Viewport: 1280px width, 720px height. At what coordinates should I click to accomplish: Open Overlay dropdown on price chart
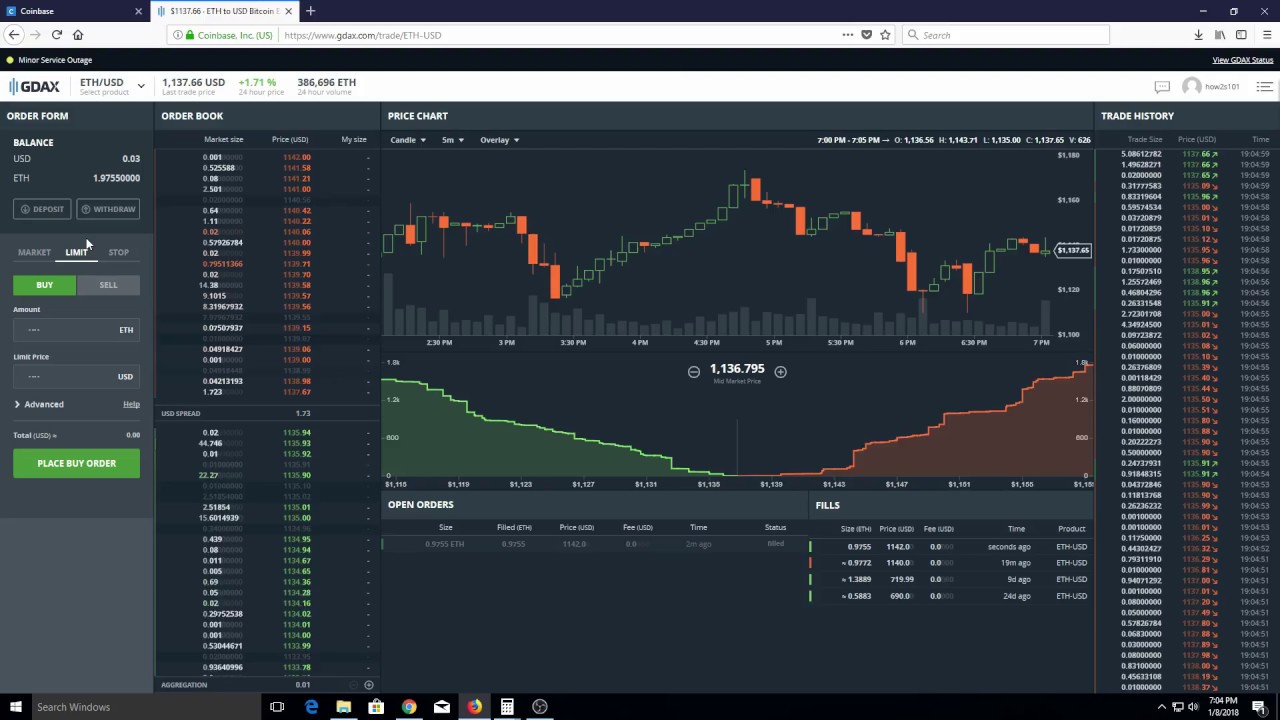pos(499,140)
